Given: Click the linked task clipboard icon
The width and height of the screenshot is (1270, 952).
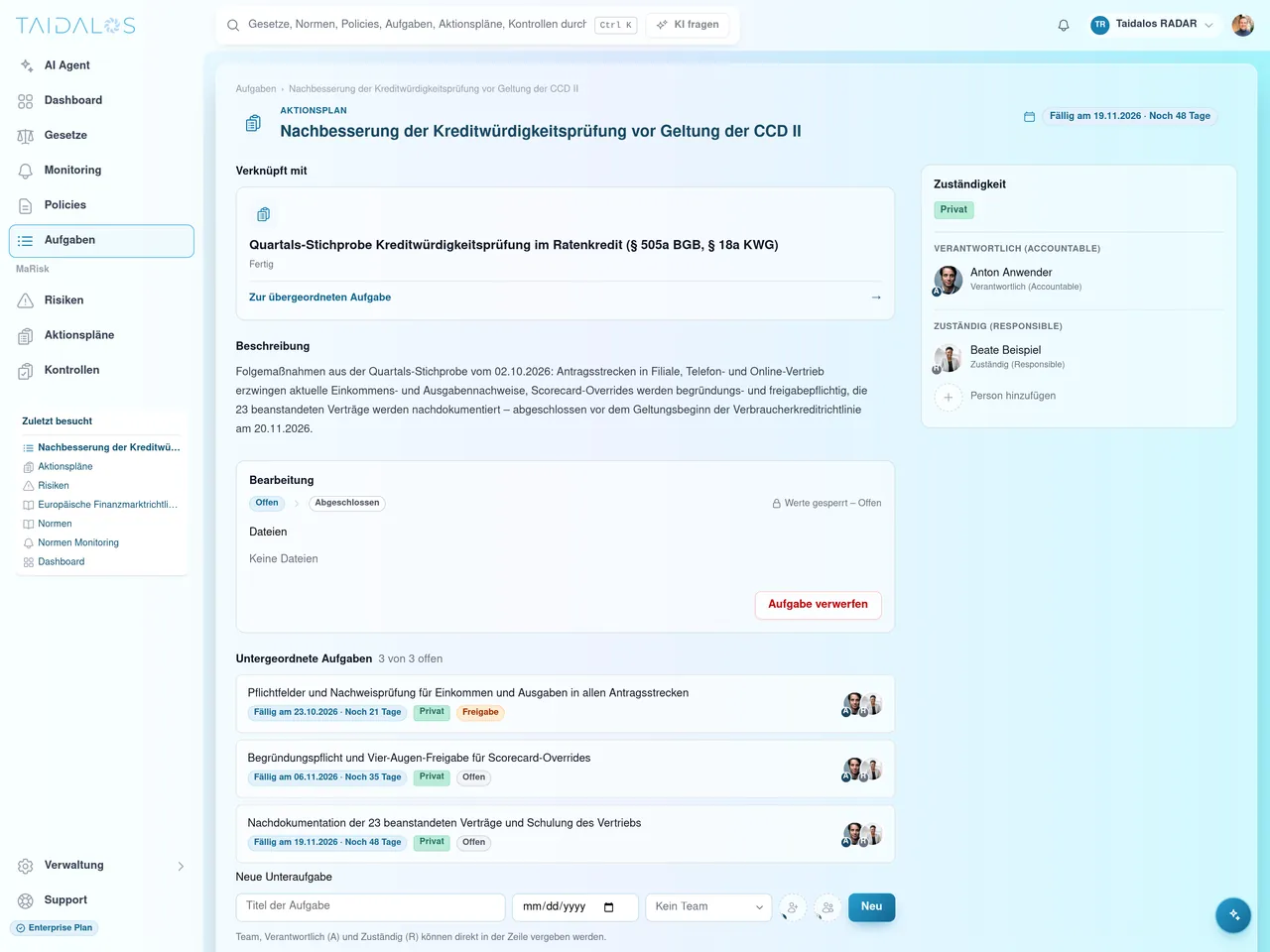Looking at the screenshot, I should click(x=263, y=214).
